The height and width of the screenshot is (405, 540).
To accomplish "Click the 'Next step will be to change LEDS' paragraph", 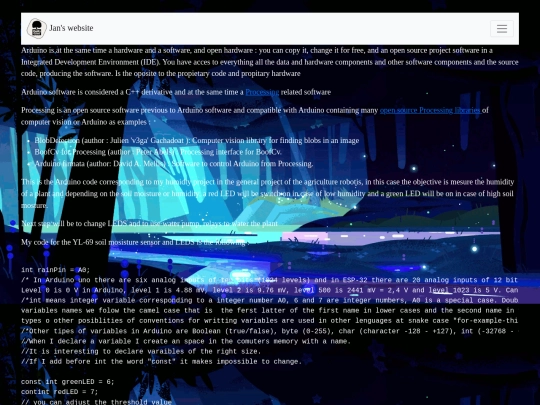I will pyautogui.click(x=149, y=224).
